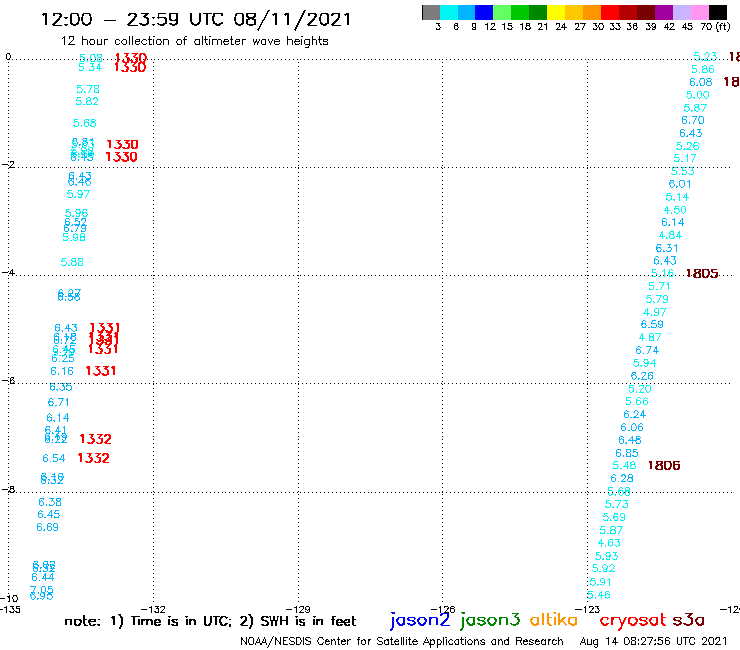The height and width of the screenshot is (650, 740).
Task: Click the wave height 5.97
Action: 78,194
